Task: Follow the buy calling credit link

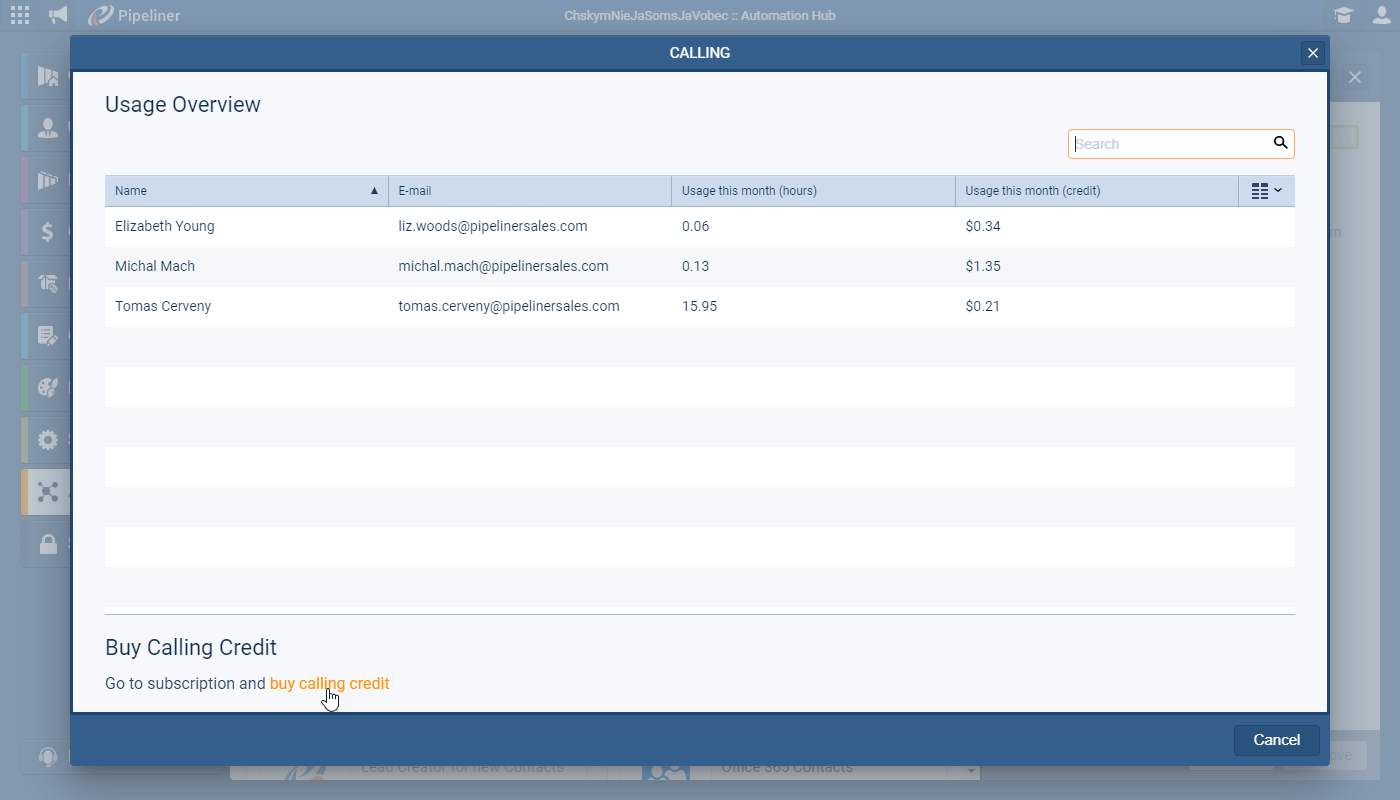Action: 329,684
